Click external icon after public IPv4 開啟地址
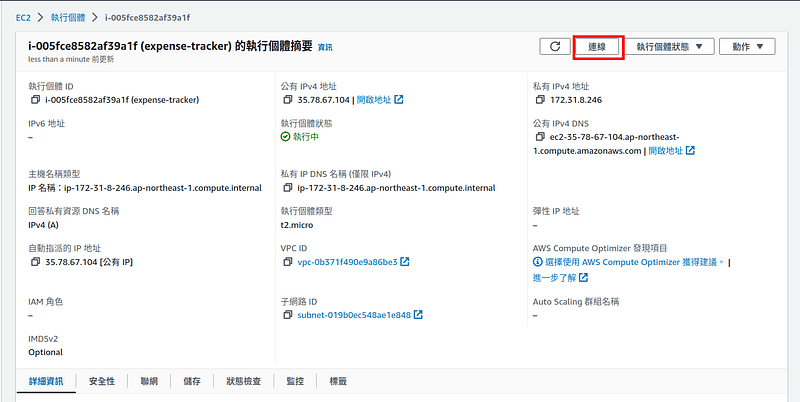Image resolution: width=800 pixels, height=402 pixels. tap(399, 99)
